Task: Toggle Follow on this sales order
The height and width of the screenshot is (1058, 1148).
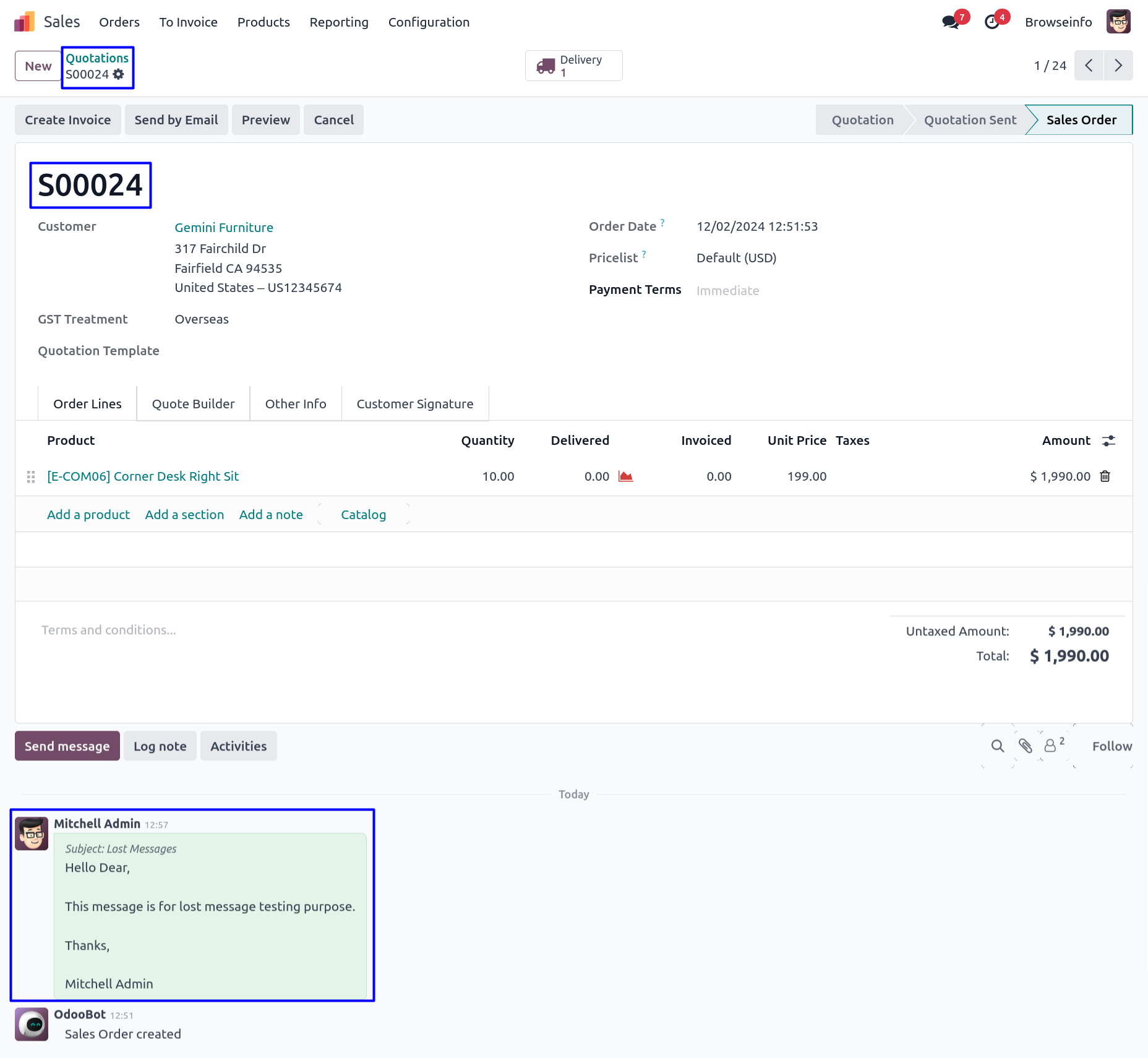Action: [1112, 746]
